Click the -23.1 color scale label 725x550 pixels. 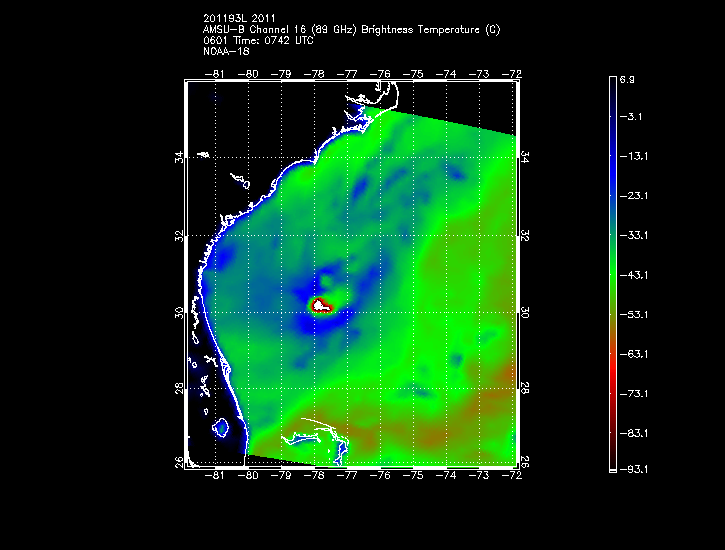click(x=633, y=196)
